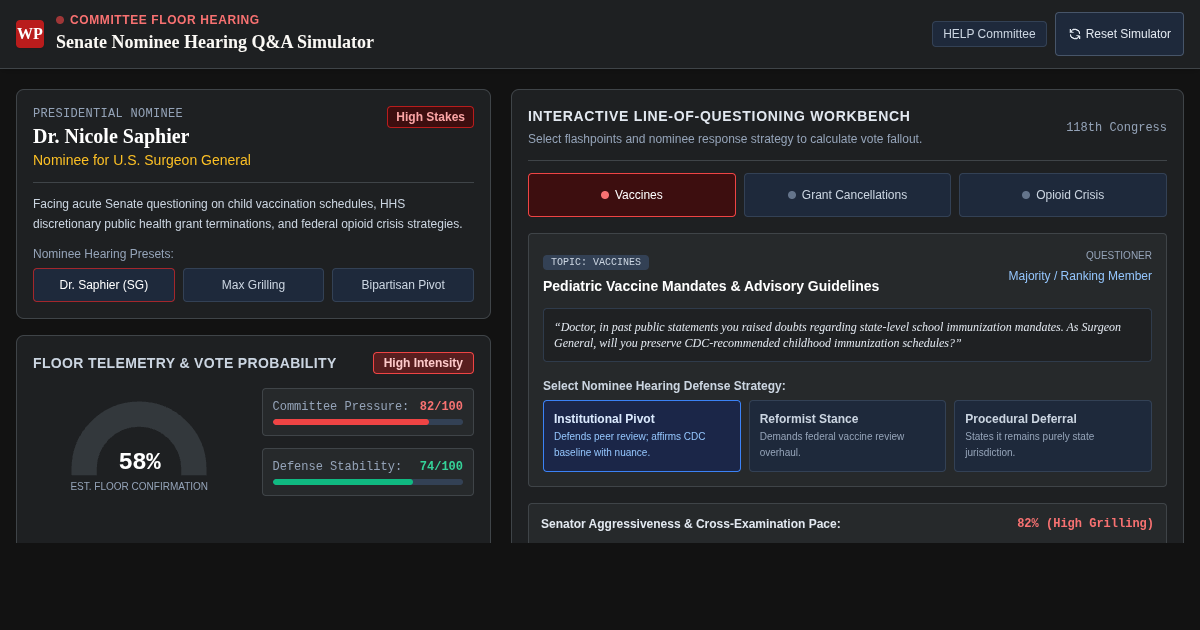Click the 118th Congress label
Screen dimensions: 1200x630
click(x=1116, y=128)
